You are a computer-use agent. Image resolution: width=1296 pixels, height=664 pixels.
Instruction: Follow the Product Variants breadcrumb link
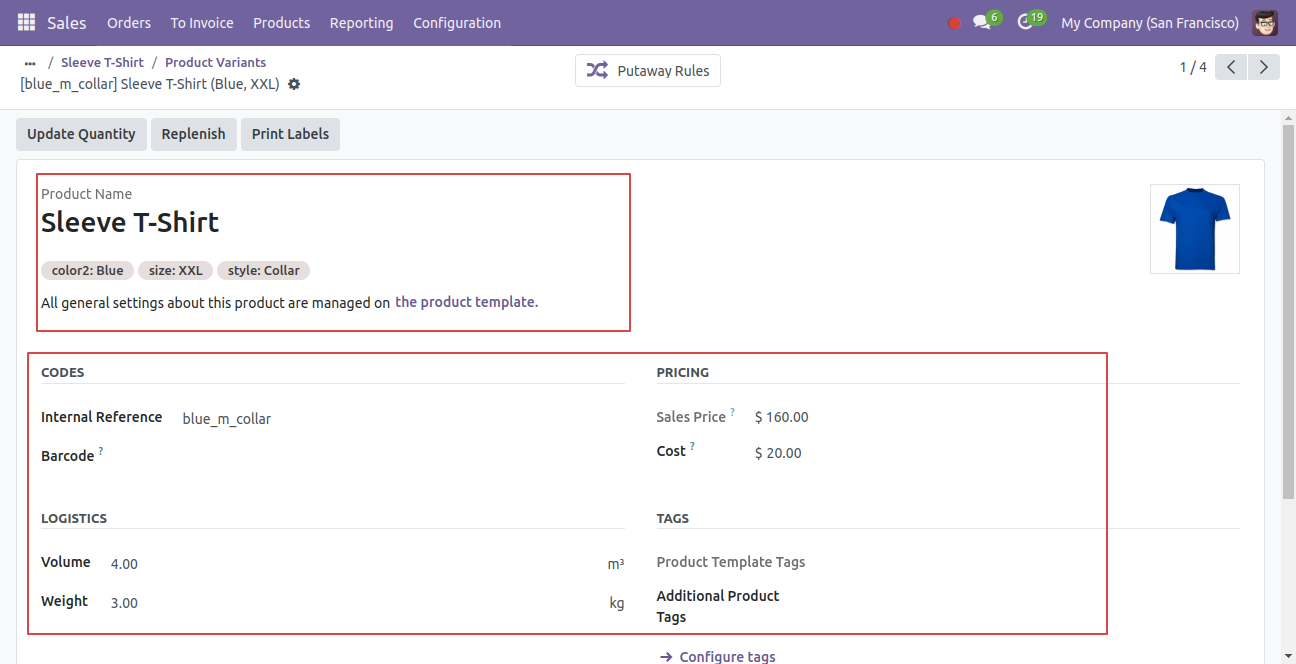tap(215, 62)
